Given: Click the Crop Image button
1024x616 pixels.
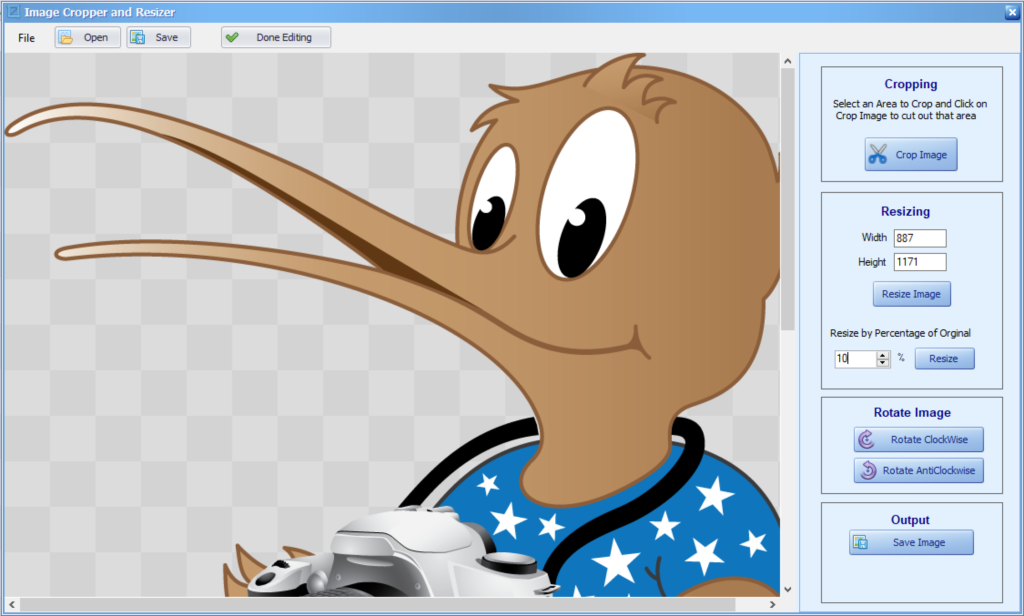Looking at the screenshot, I should click(911, 154).
